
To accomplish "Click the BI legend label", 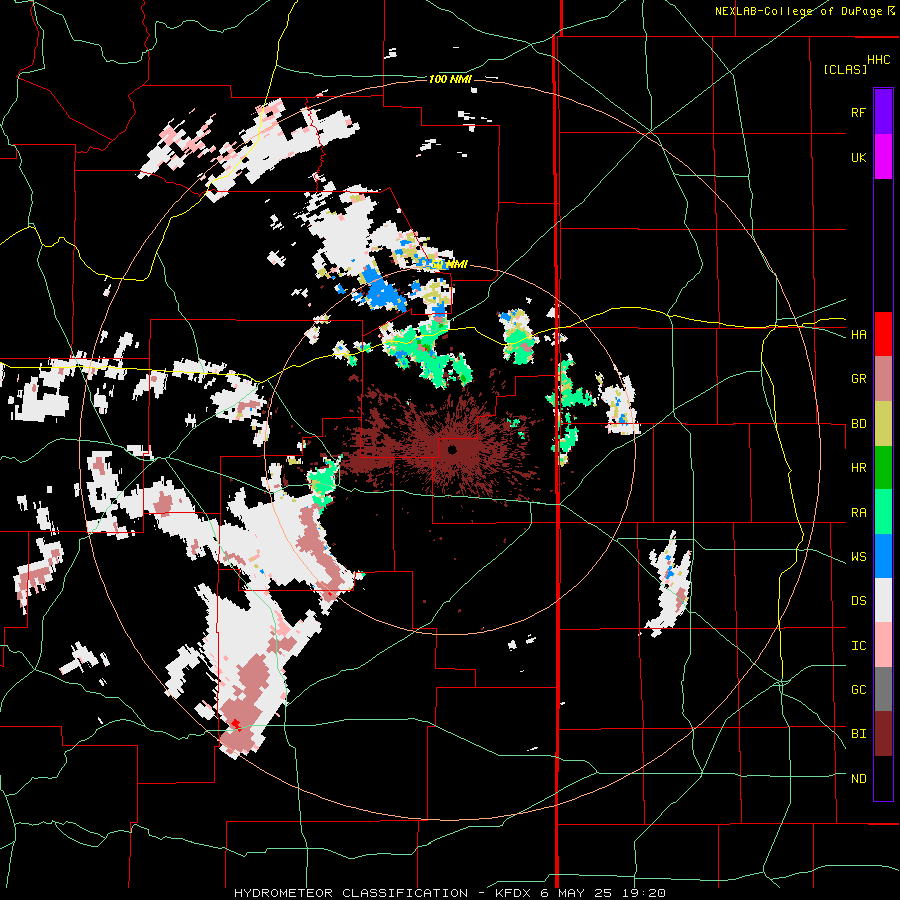I will pos(858,734).
